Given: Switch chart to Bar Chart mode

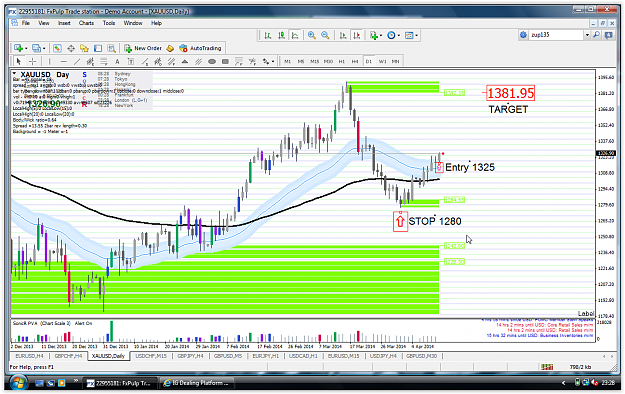Looking at the screenshot, I should coord(268,35).
